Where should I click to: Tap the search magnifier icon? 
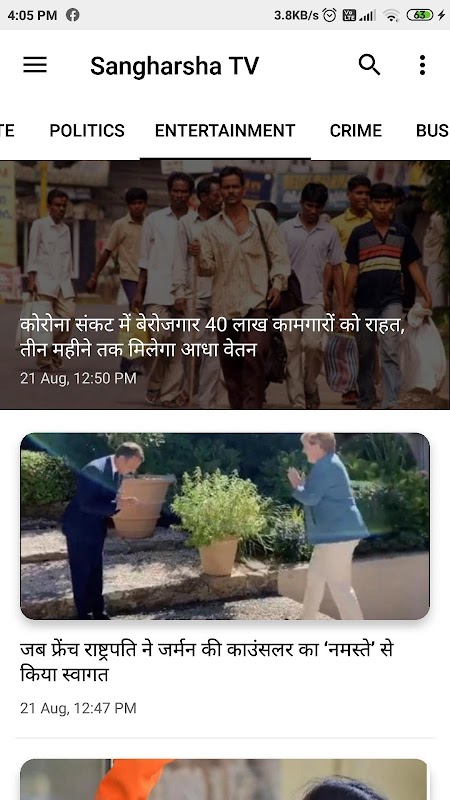coord(369,65)
